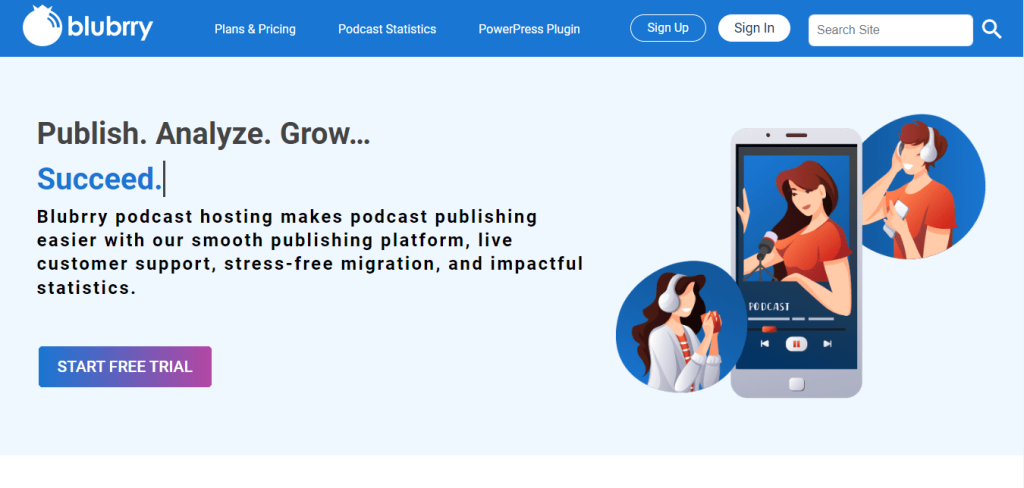
Task: Click the red progress marker on the podcast player
Action: pyautogui.click(x=768, y=328)
